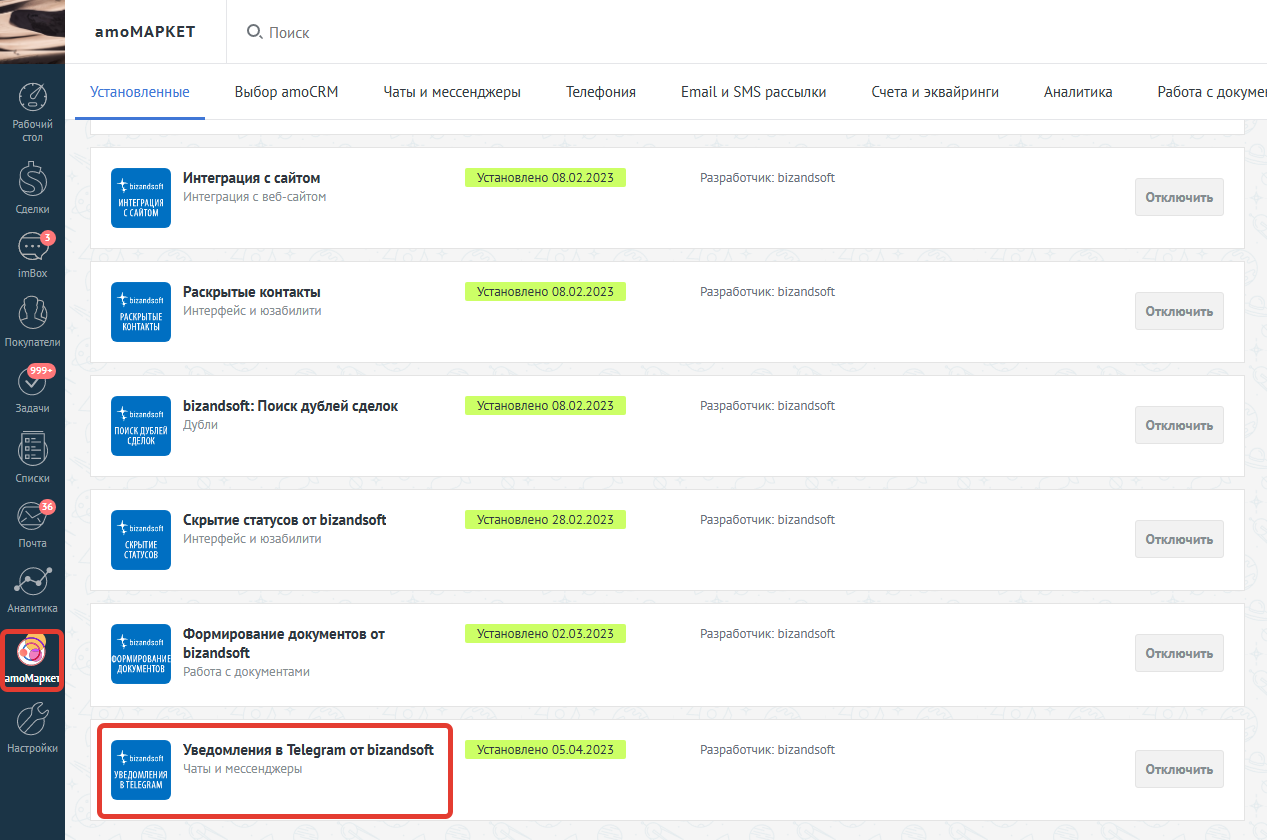Open Формирование документов от bizandsoft title
This screenshot has height=840, width=1267.
(284, 643)
